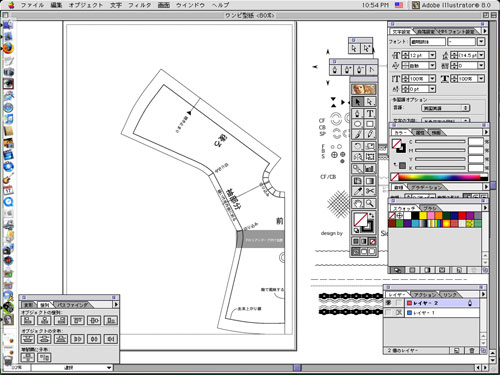Click the Convert Direction Point tool
Screen dimensions: 500x375
371,70
